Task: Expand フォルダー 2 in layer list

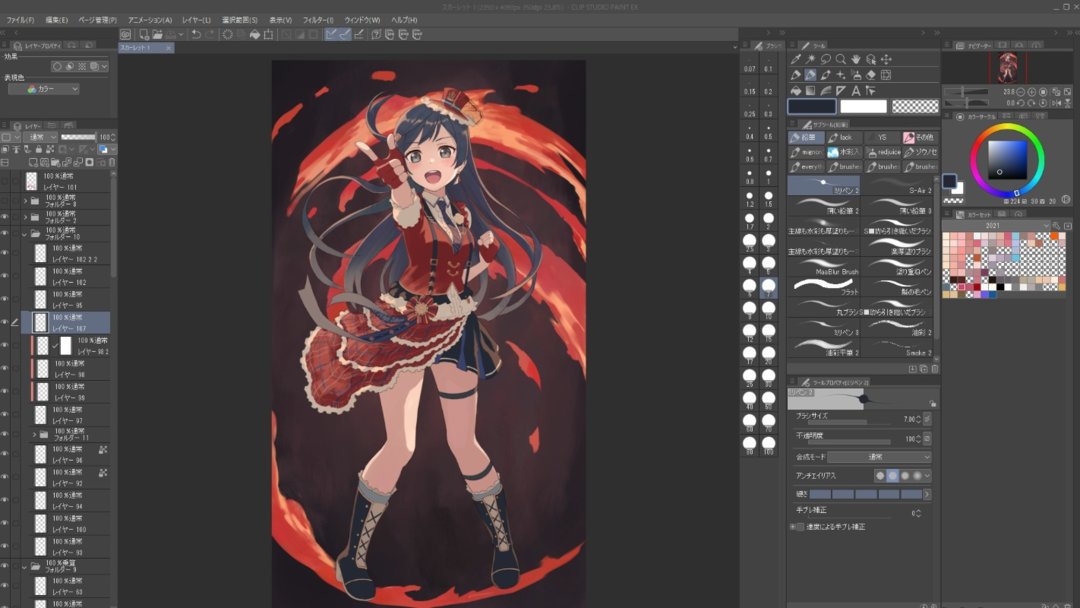Action: tap(25, 218)
